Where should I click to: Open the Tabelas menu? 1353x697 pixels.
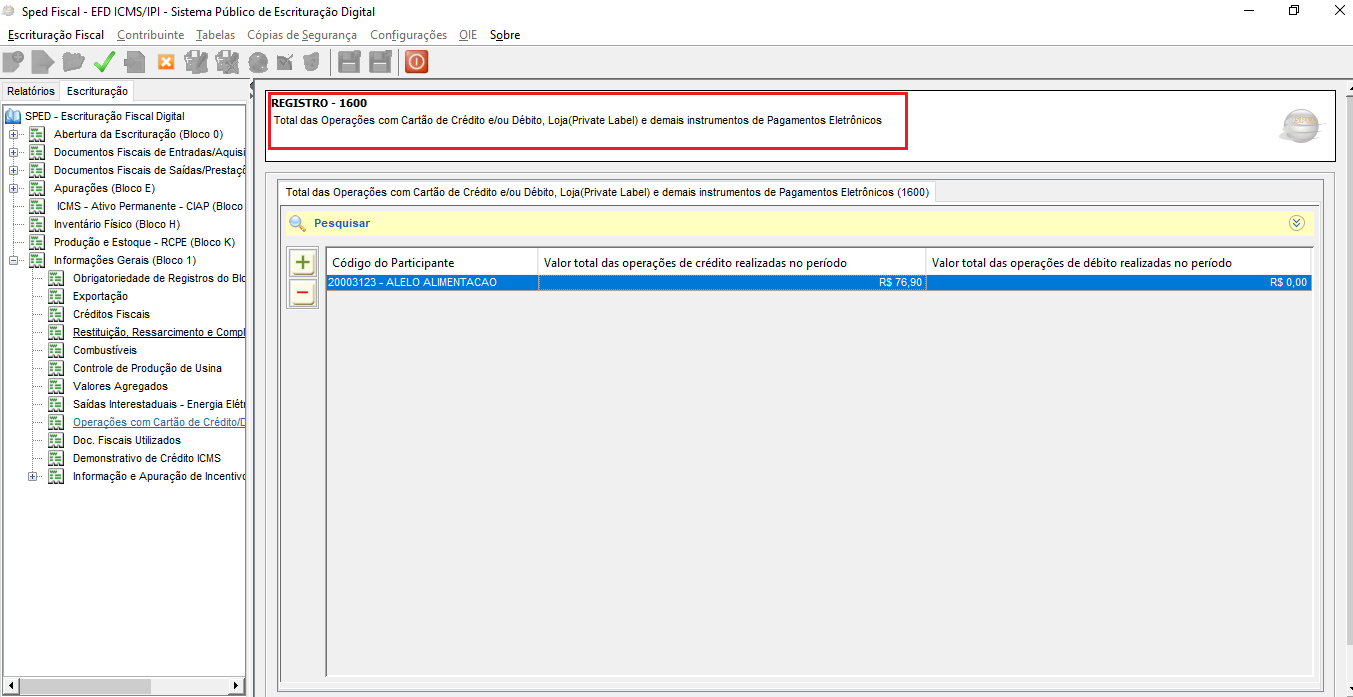[215, 35]
